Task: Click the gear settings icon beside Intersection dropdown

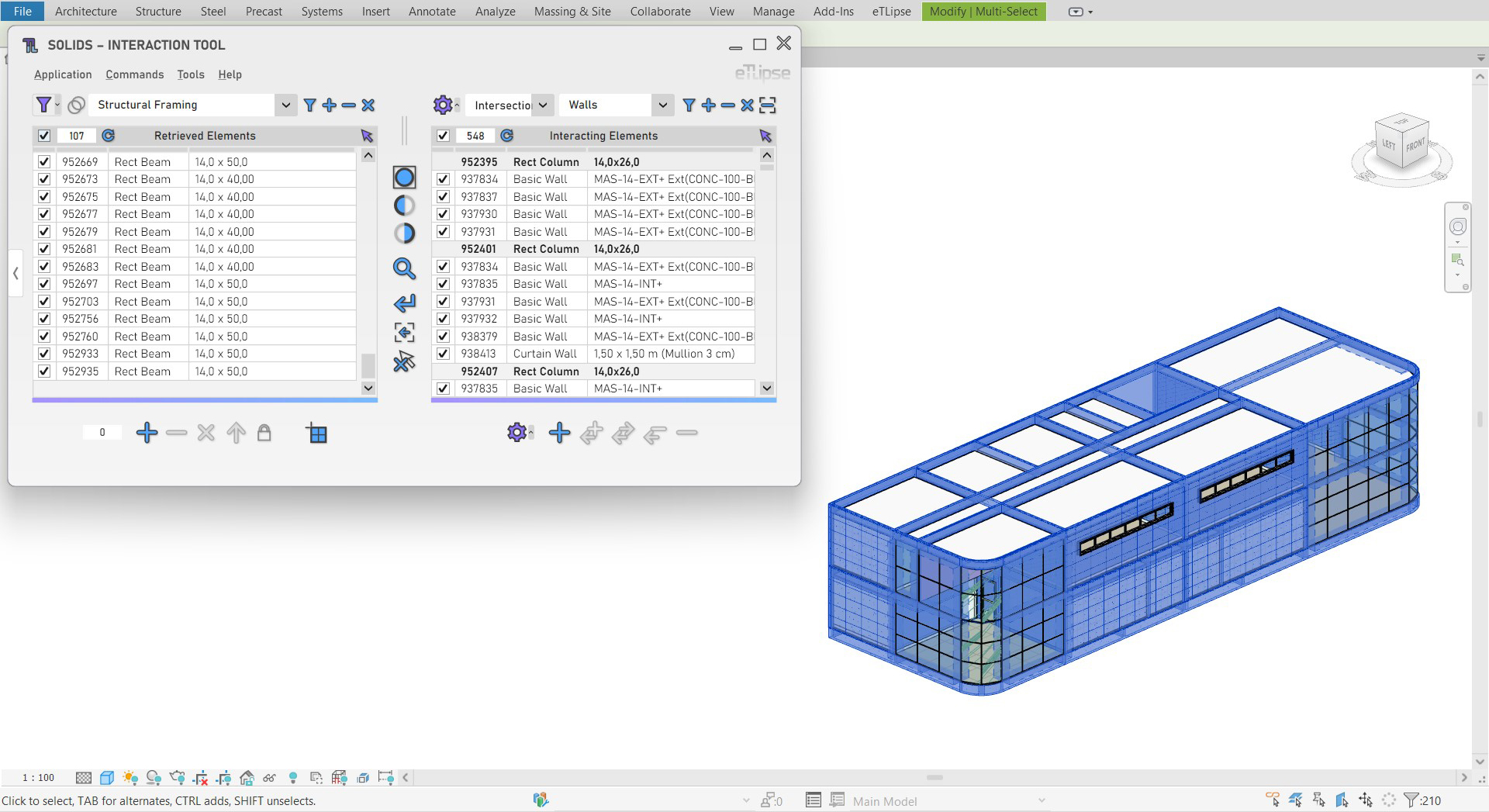Action: click(442, 105)
